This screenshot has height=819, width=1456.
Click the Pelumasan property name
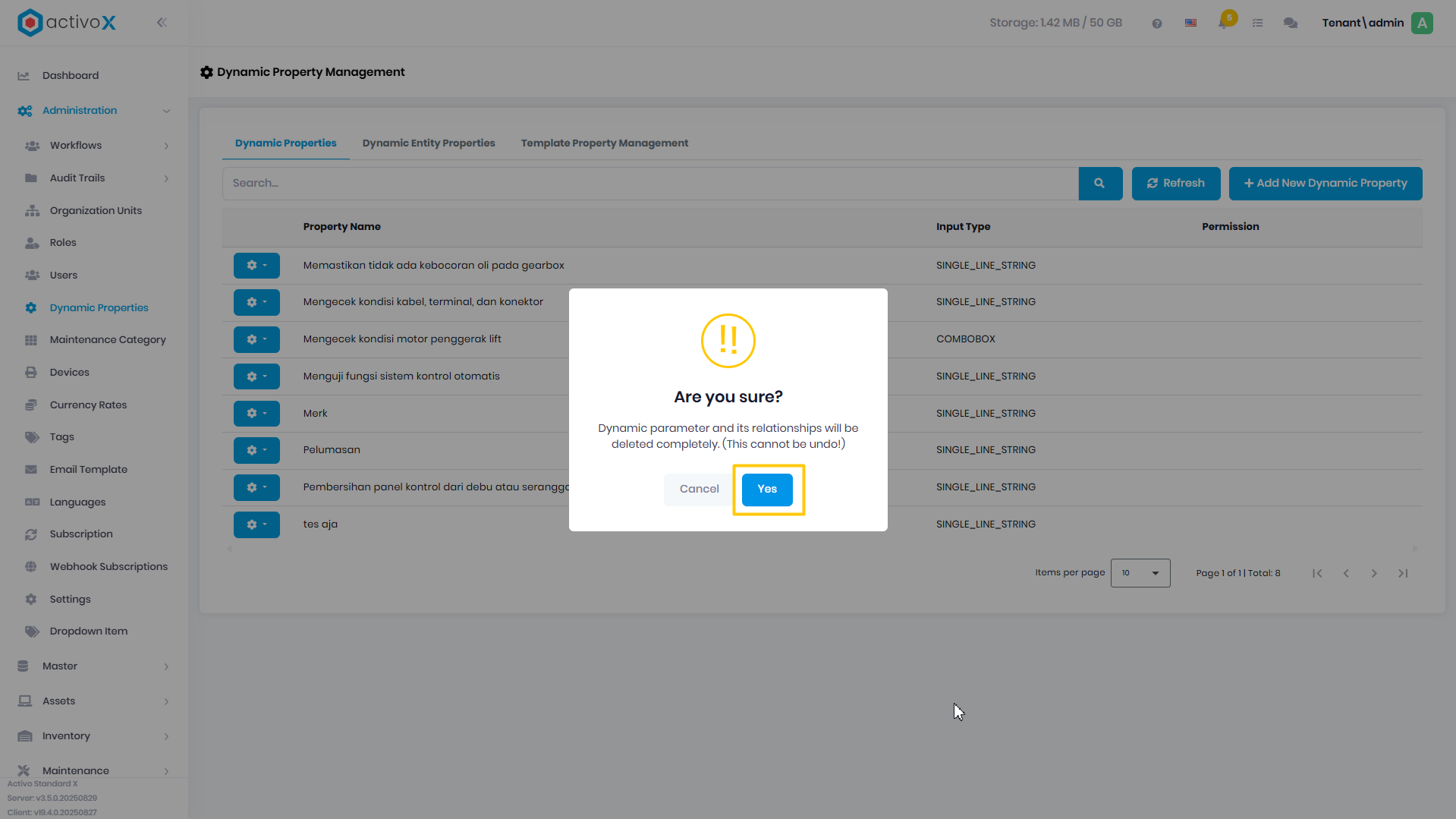click(x=332, y=450)
